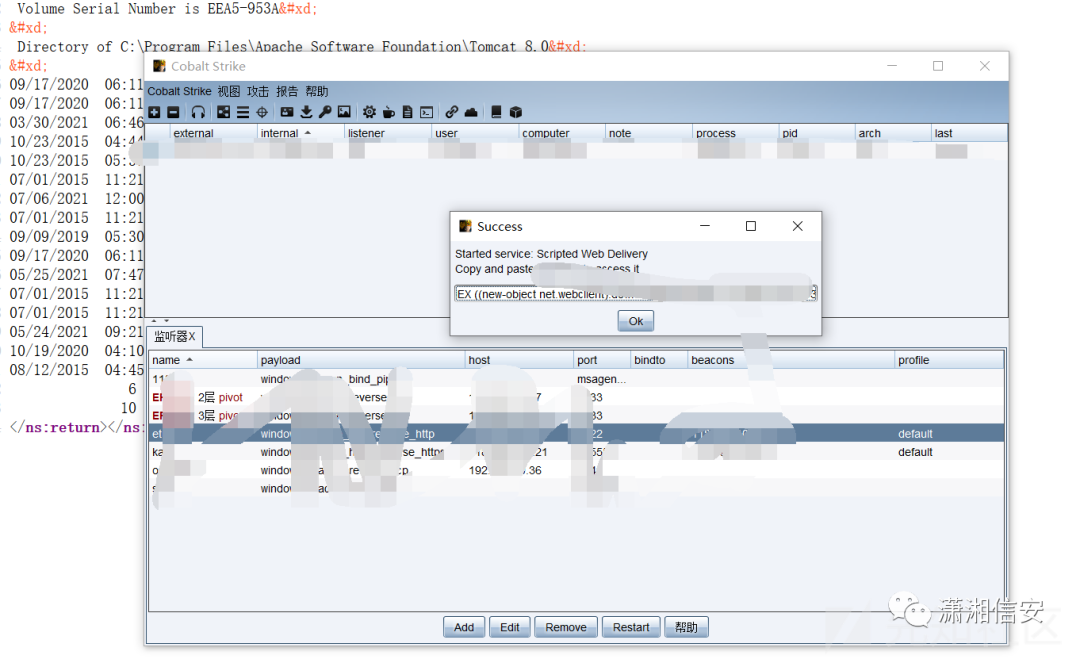Image resolution: width=1080 pixels, height=659 pixels.
Task: Sort listeners by payload column
Action: click(x=362, y=360)
